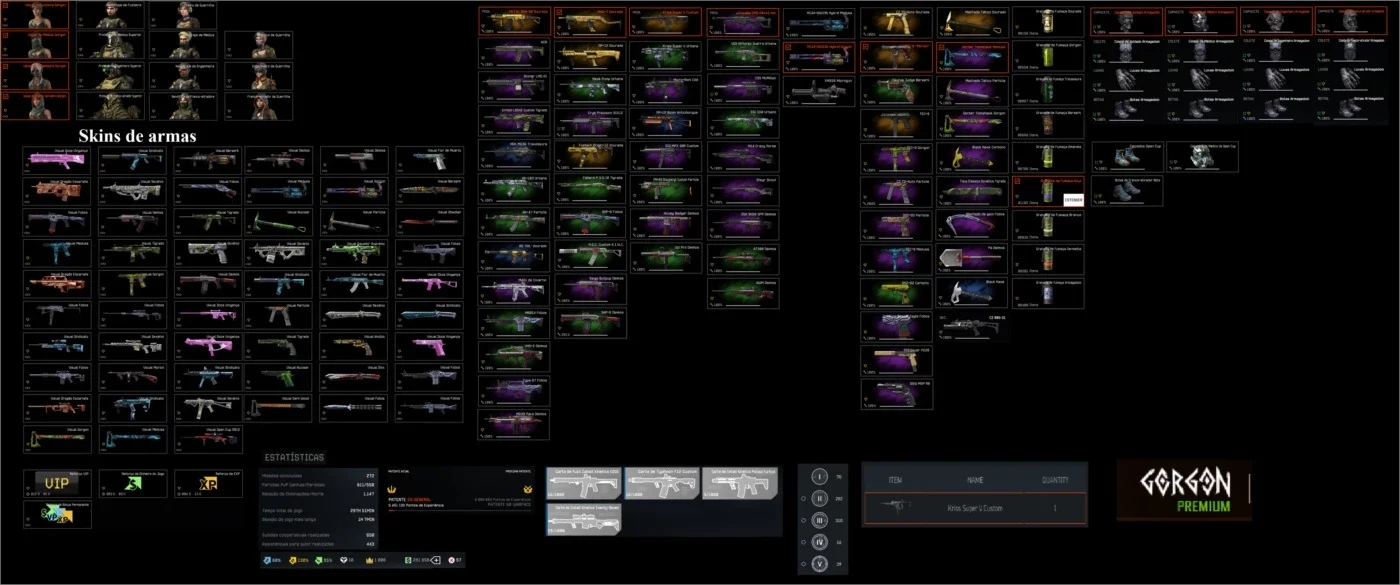Select the XP booster card
The height and width of the screenshot is (585, 1400).
pyautogui.click(x=208, y=483)
